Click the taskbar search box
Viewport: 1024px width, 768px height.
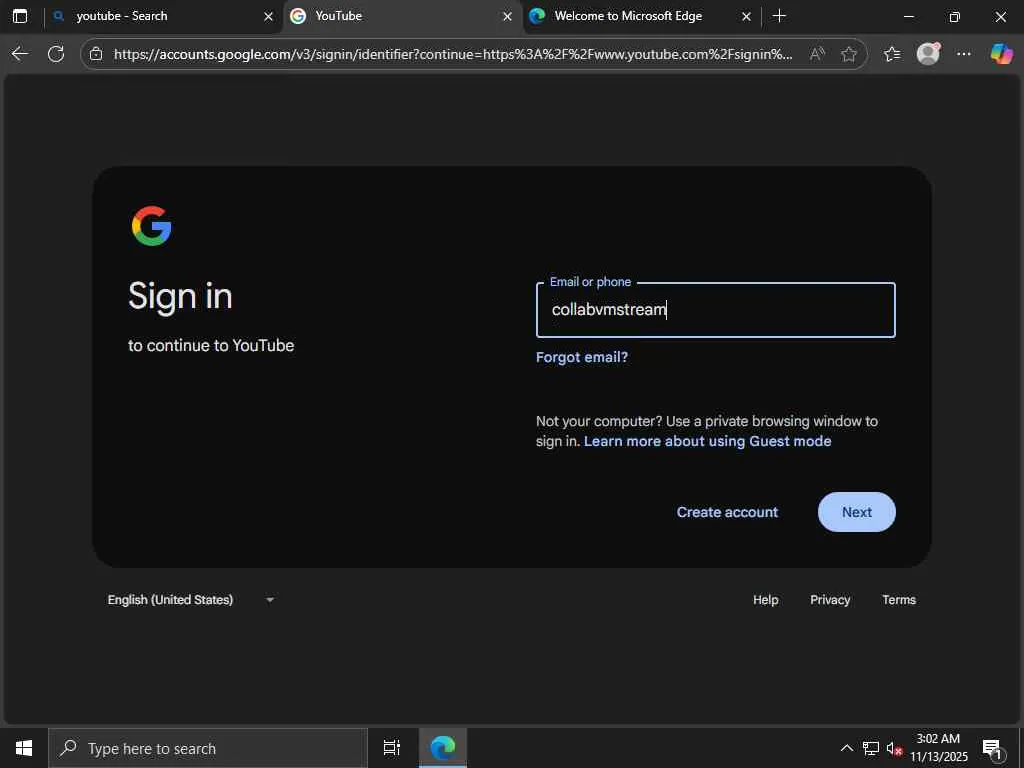coord(208,748)
